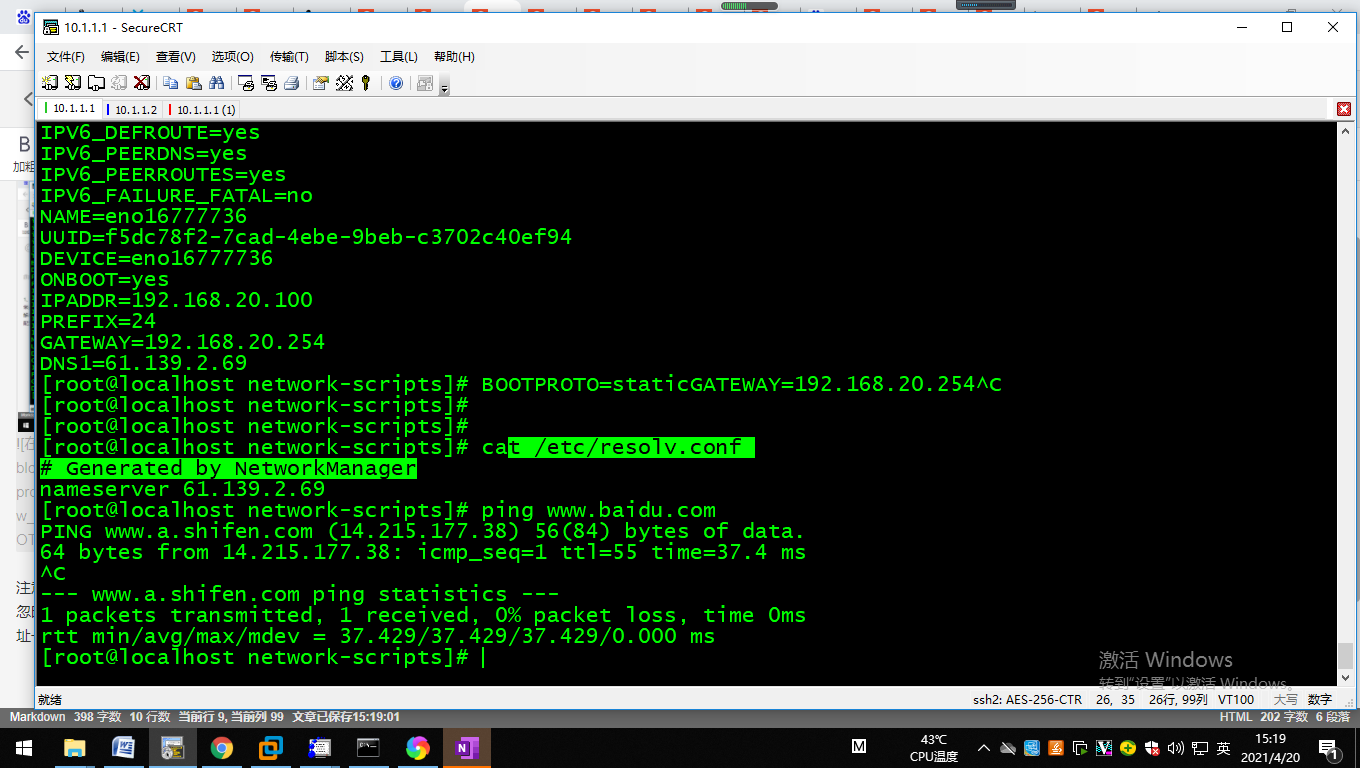
Task: Open the 传输(T) menu
Action: click(289, 57)
